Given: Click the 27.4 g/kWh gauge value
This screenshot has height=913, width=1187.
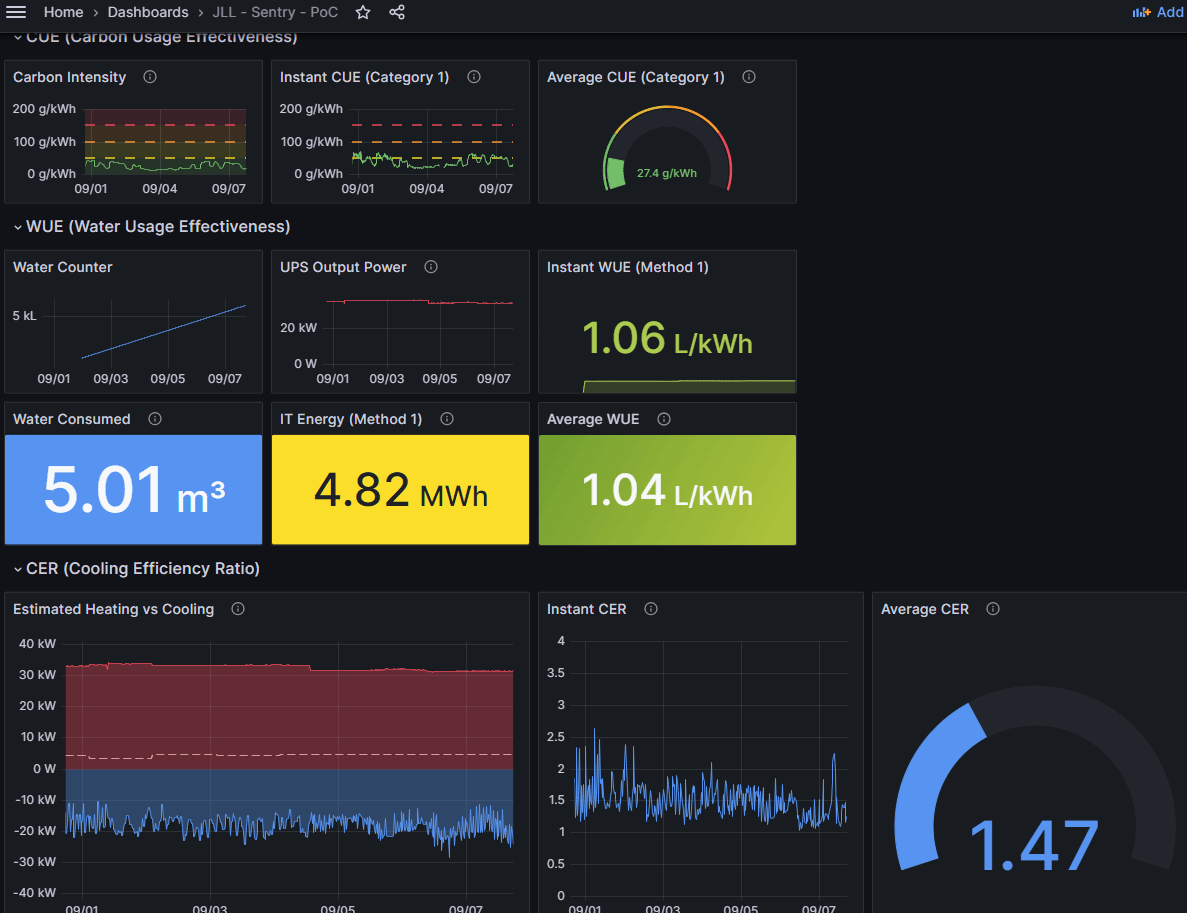Looking at the screenshot, I should click(667, 173).
